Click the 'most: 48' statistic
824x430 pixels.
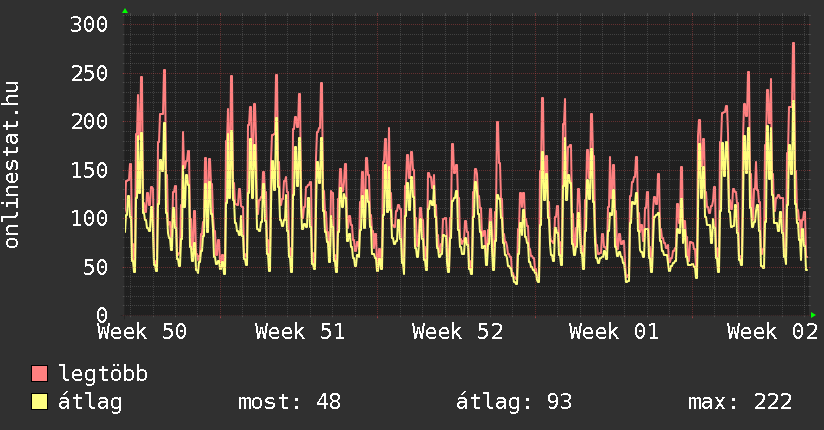point(289,402)
